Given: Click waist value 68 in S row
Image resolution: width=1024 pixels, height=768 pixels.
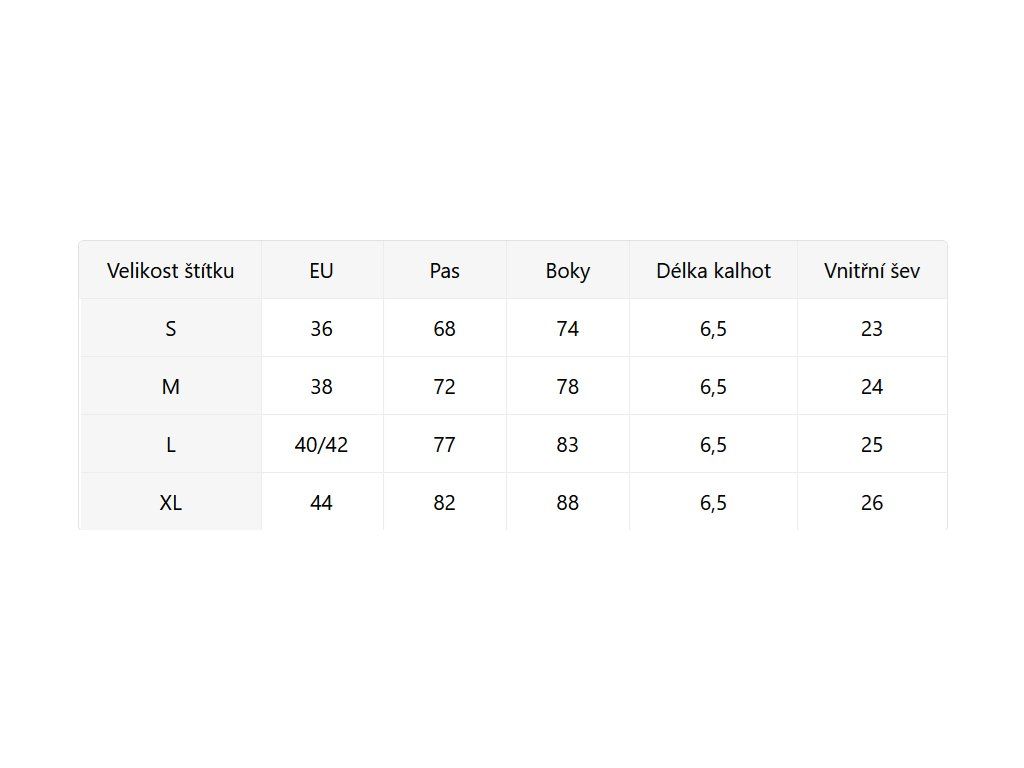Looking at the screenshot, I should tap(444, 329).
